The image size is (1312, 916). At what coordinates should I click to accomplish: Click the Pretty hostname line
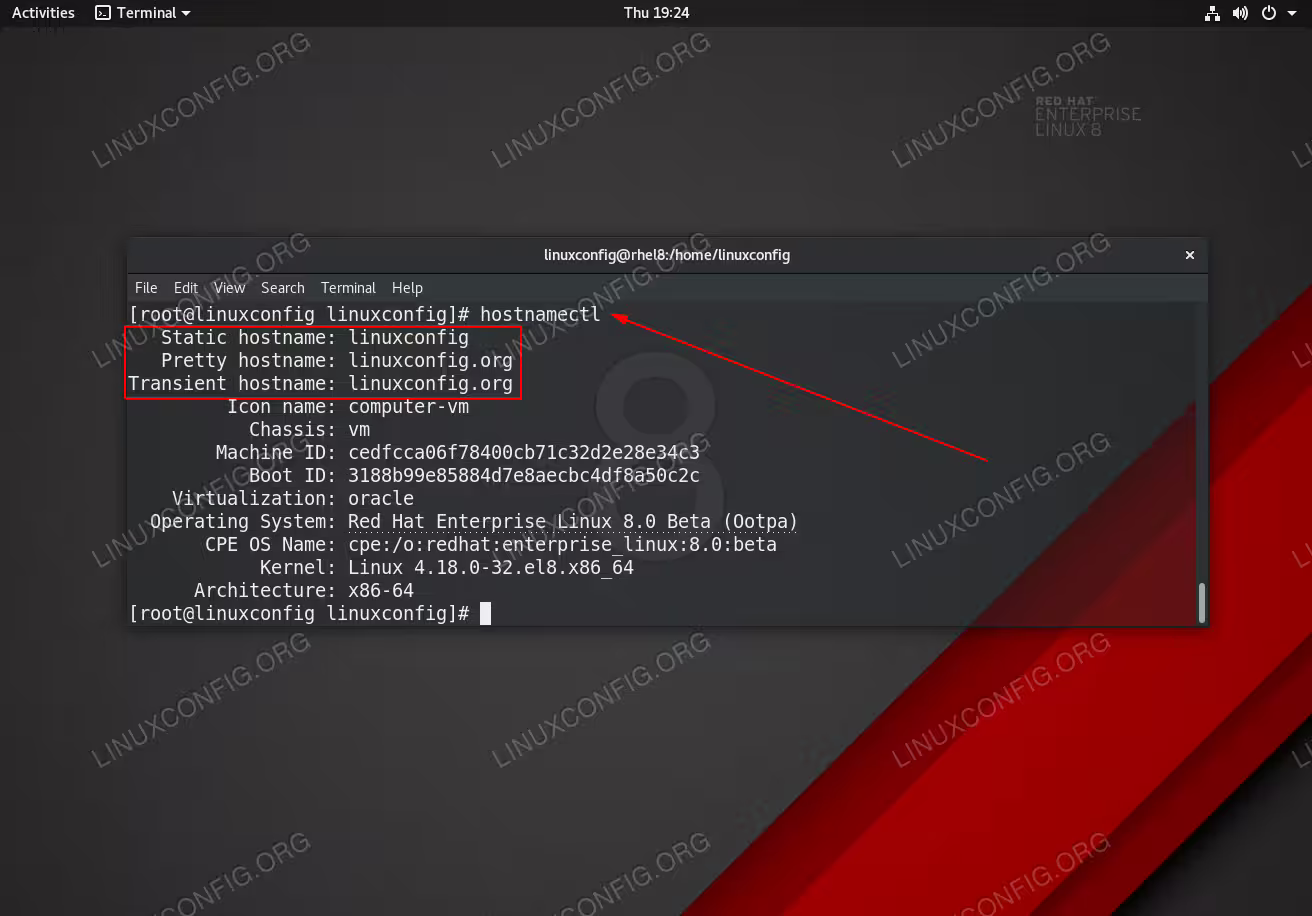click(x=337, y=360)
